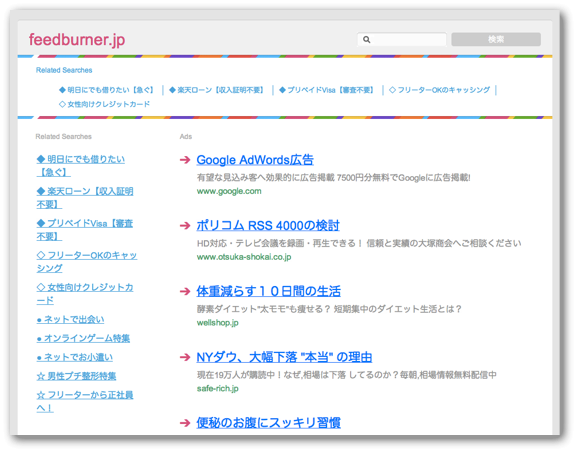This screenshot has width=576, height=451.
Task: Click the gray sidebar Related Searches heading
Action: (x=64, y=137)
